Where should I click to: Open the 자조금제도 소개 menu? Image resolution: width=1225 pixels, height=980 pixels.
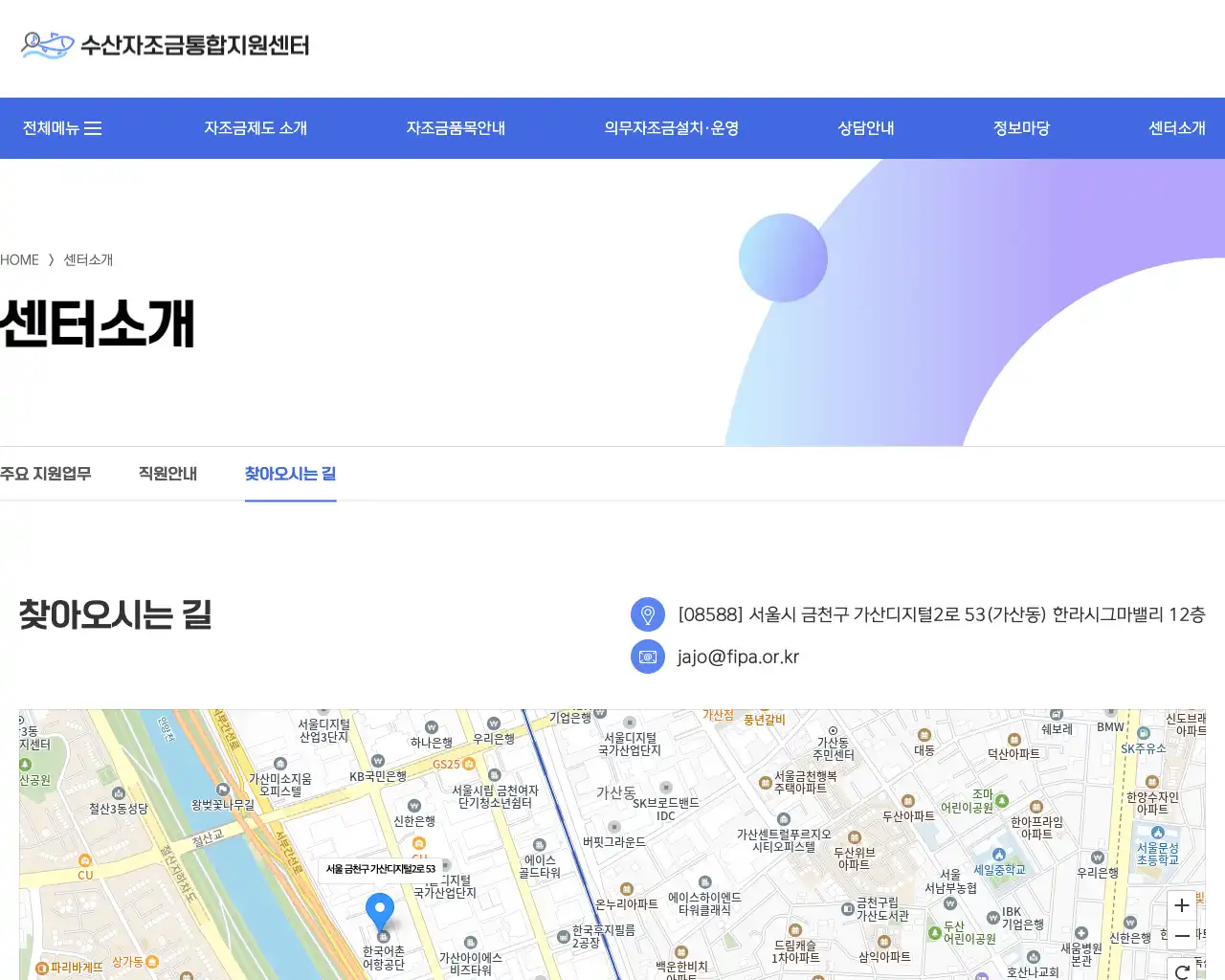click(256, 127)
